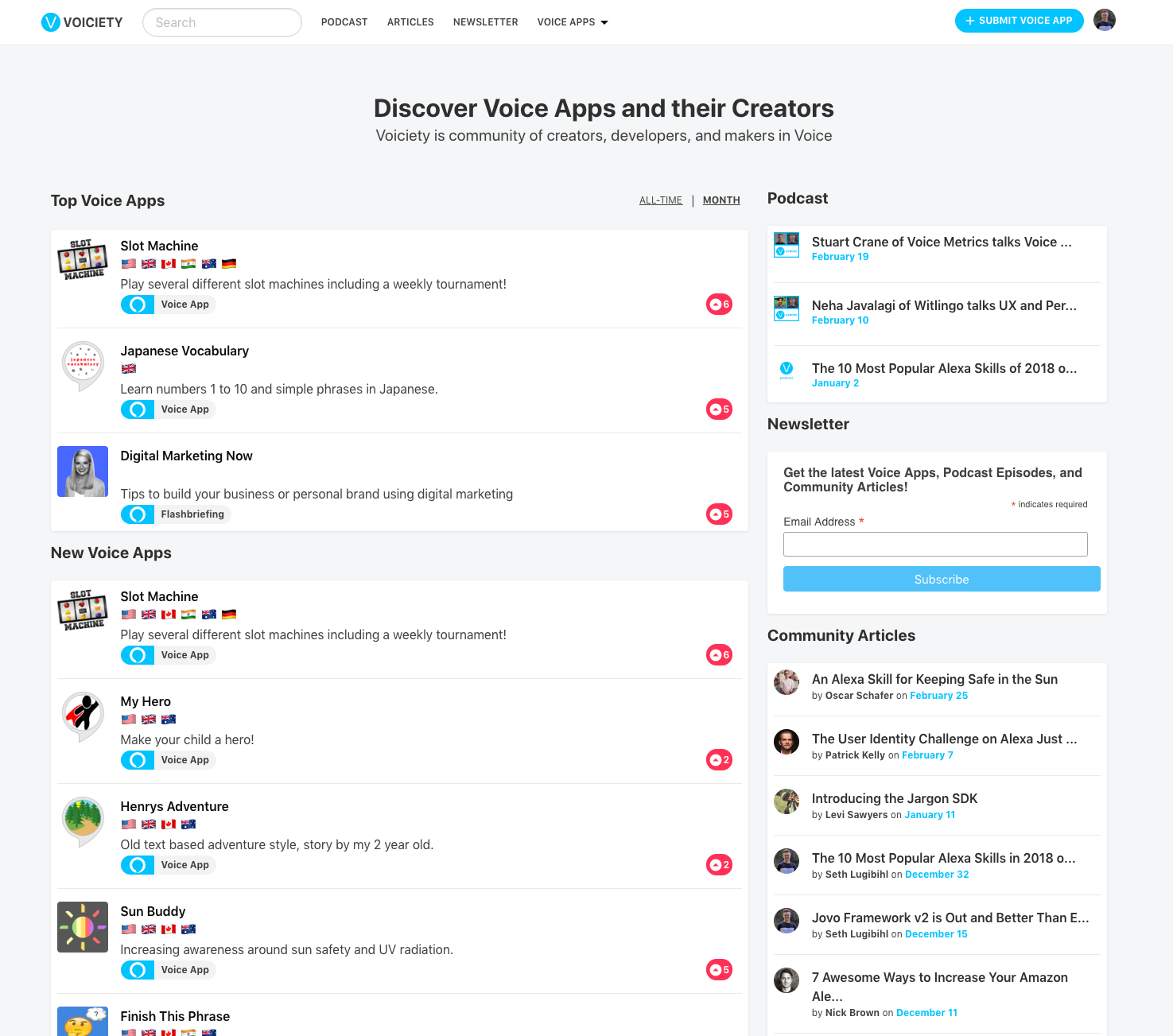Open the Digital Marketing Now title link
The width and height of the screenshot is (1173, 1036).
tap(186, 456)
